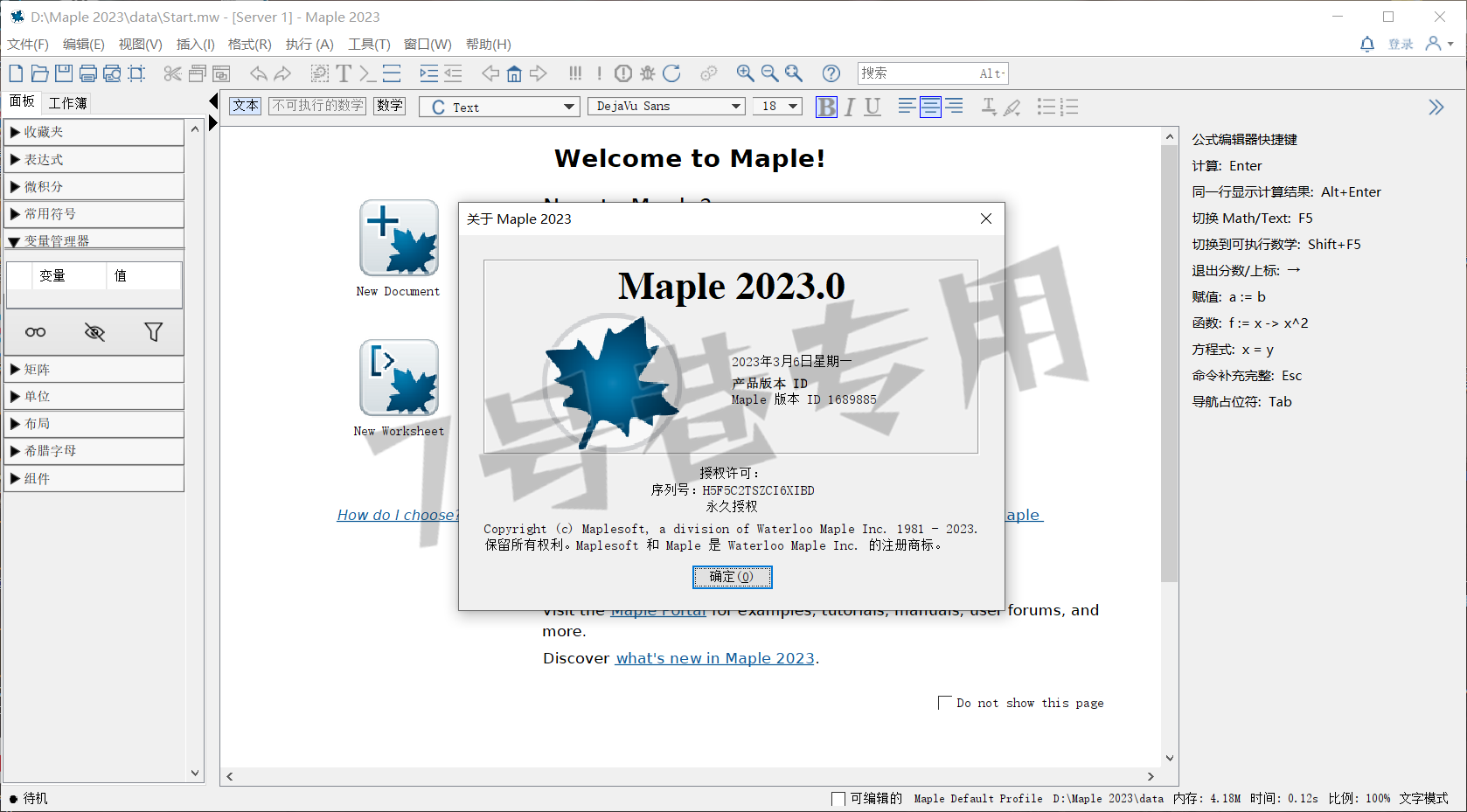Click the document vertical scrollbar thumb
Viewport: 1467px width, 812px height.
tap(1170, 363)
